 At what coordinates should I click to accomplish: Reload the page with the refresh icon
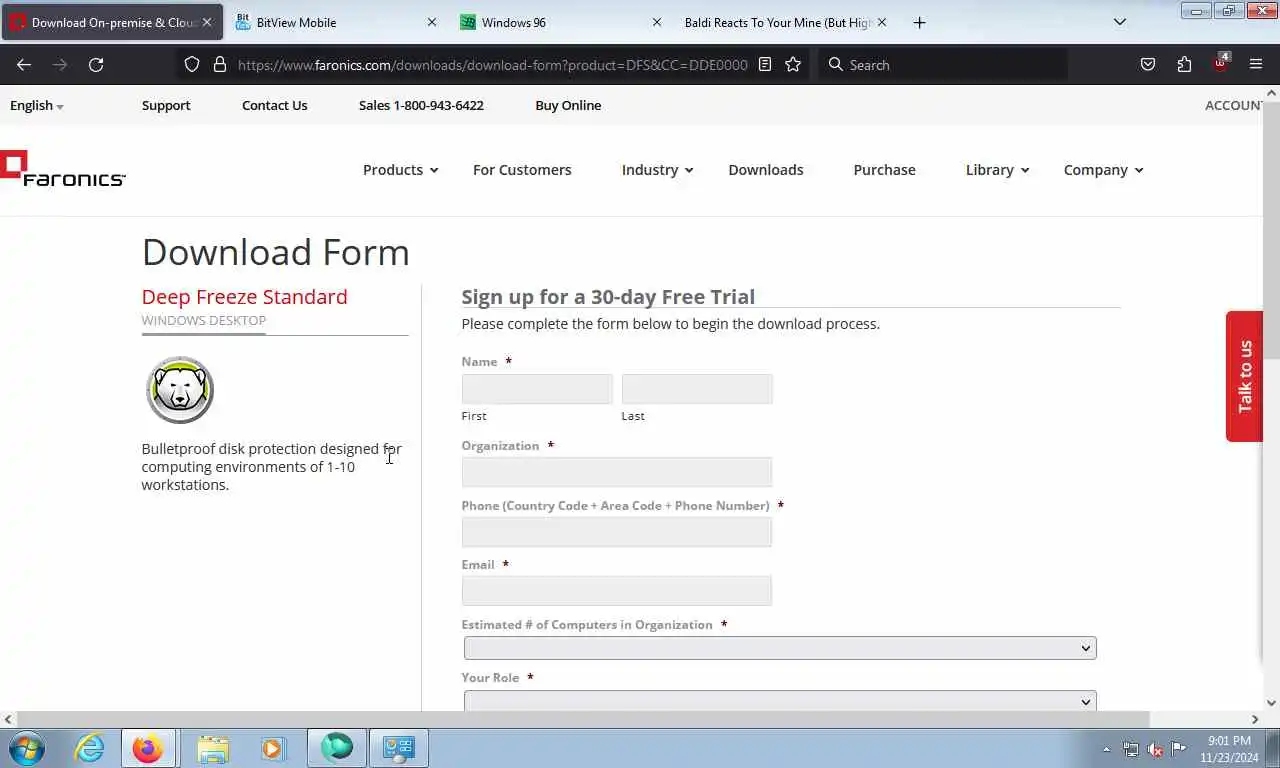pos(96,64)
